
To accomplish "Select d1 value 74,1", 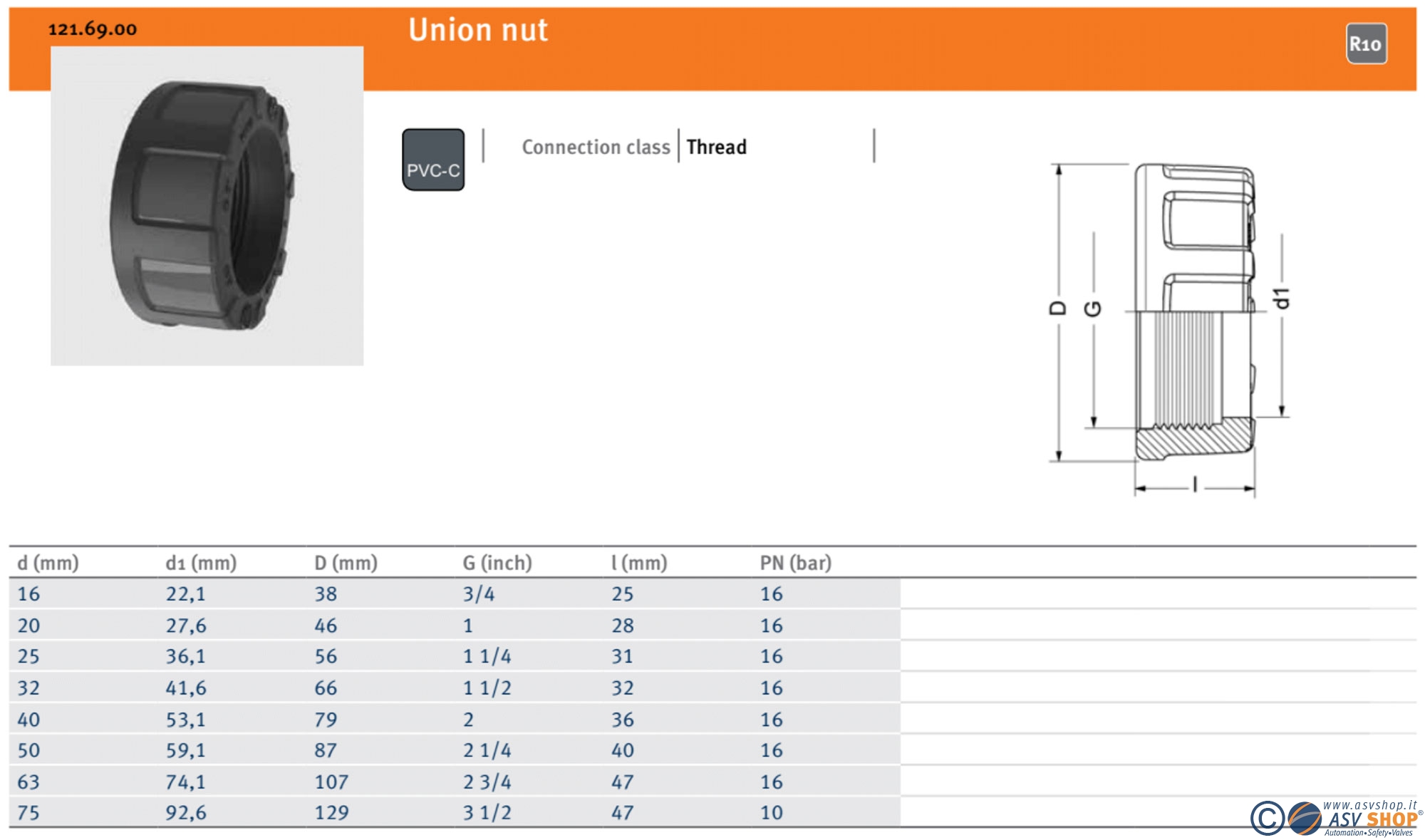I will click(x=185, y=782).
